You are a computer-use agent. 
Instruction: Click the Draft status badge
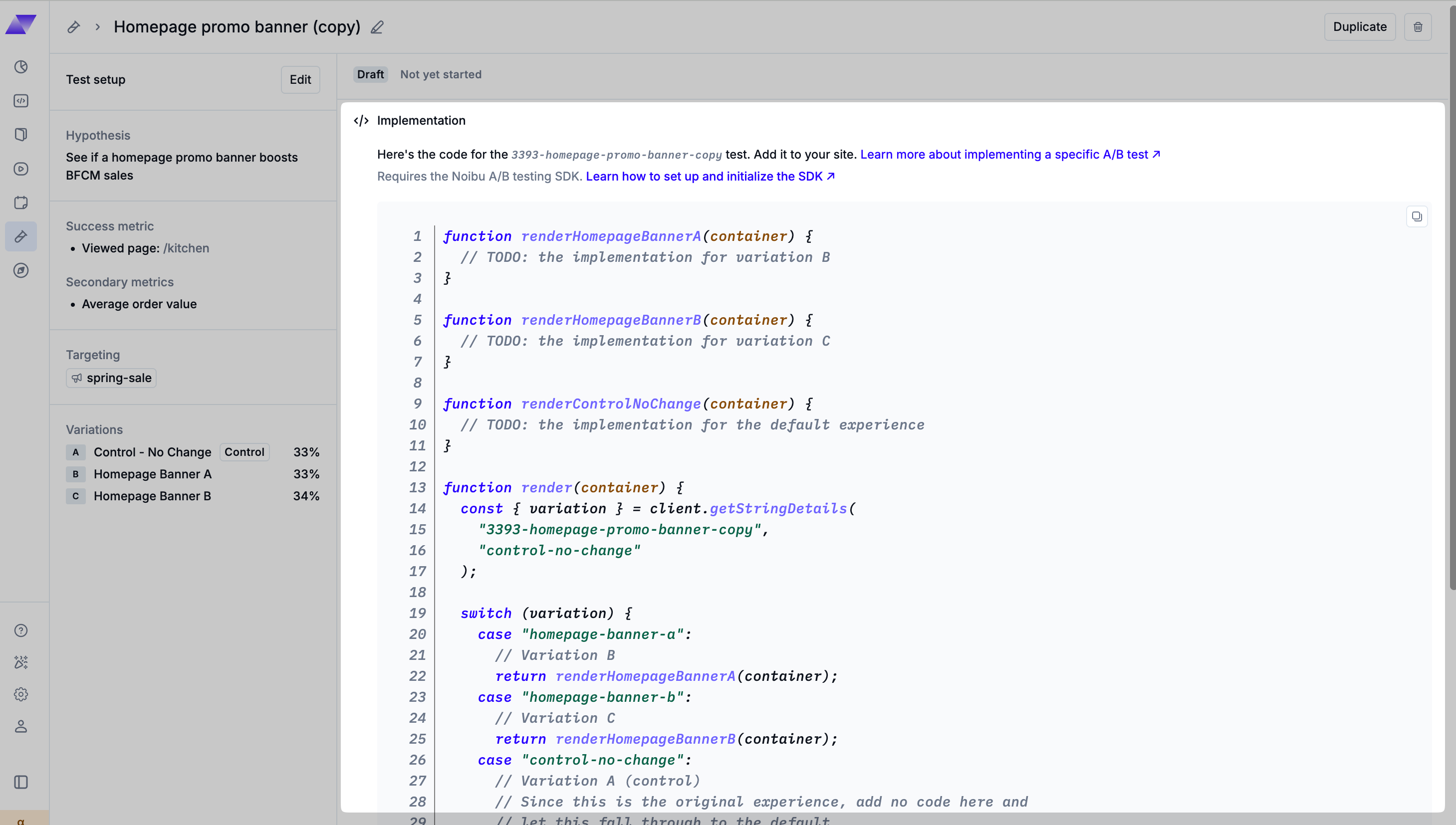371,75
